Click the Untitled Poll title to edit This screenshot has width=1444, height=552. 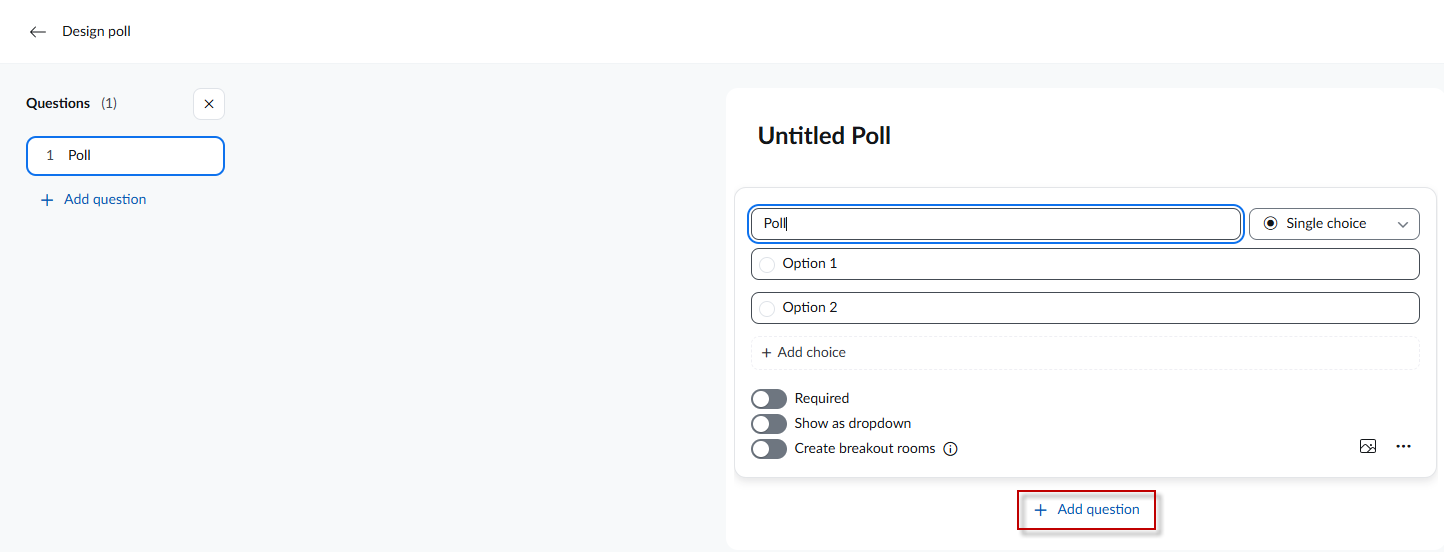click(824, 136)
